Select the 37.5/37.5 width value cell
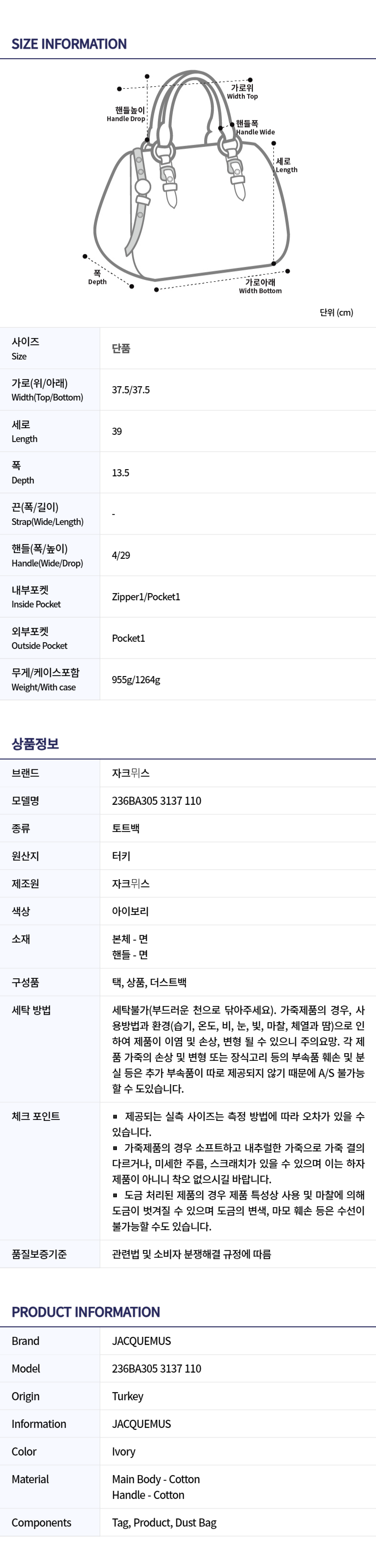376x1568 pixels. [x=130, y=390]
